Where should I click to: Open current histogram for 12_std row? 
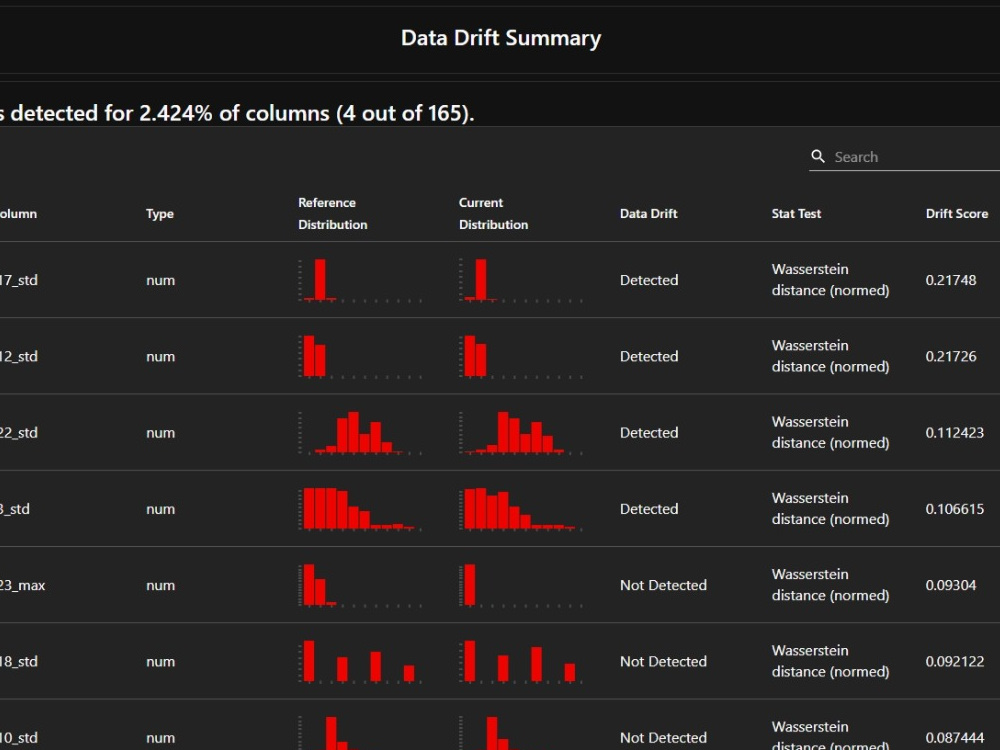(x=521, y=356)
